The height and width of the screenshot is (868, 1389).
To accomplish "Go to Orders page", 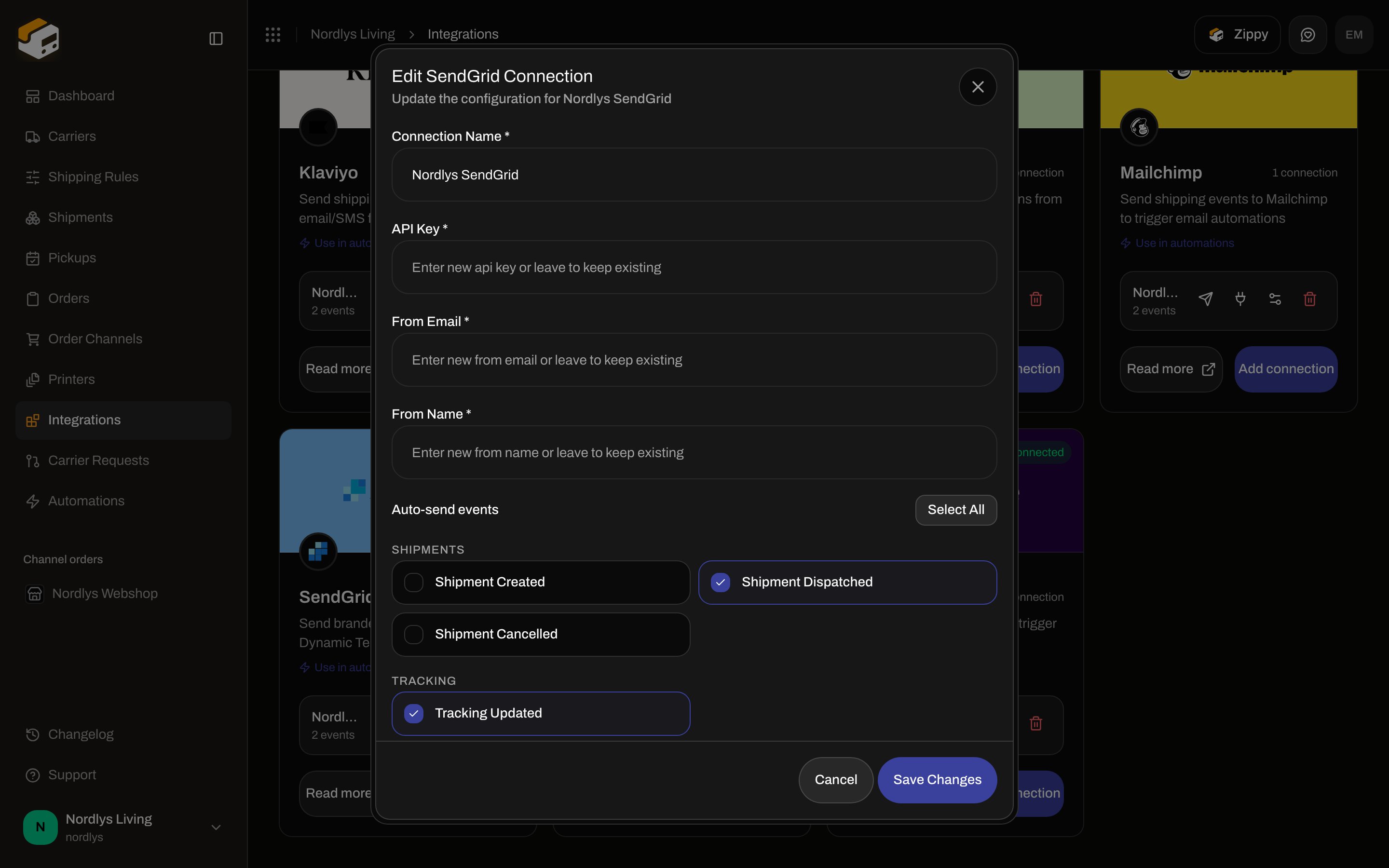I will [x=123, y=298].
